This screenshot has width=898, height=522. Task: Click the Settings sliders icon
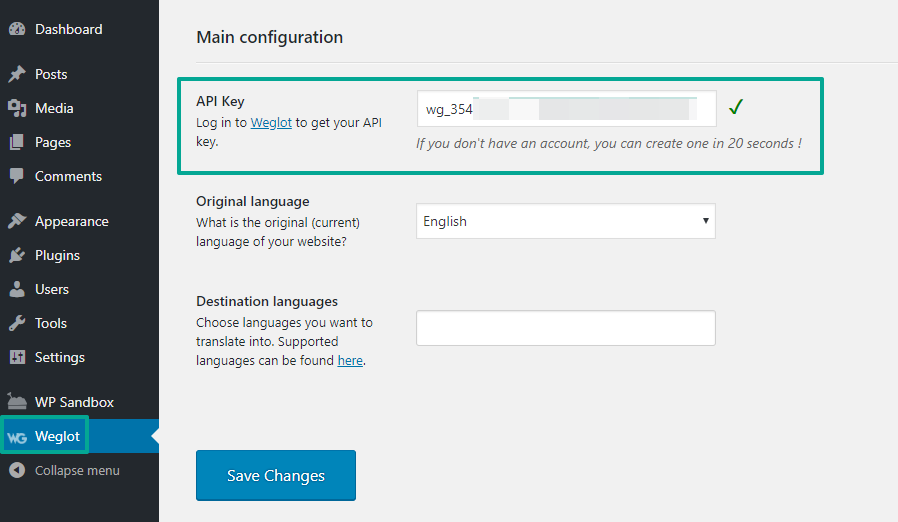(x=17, y=357)
